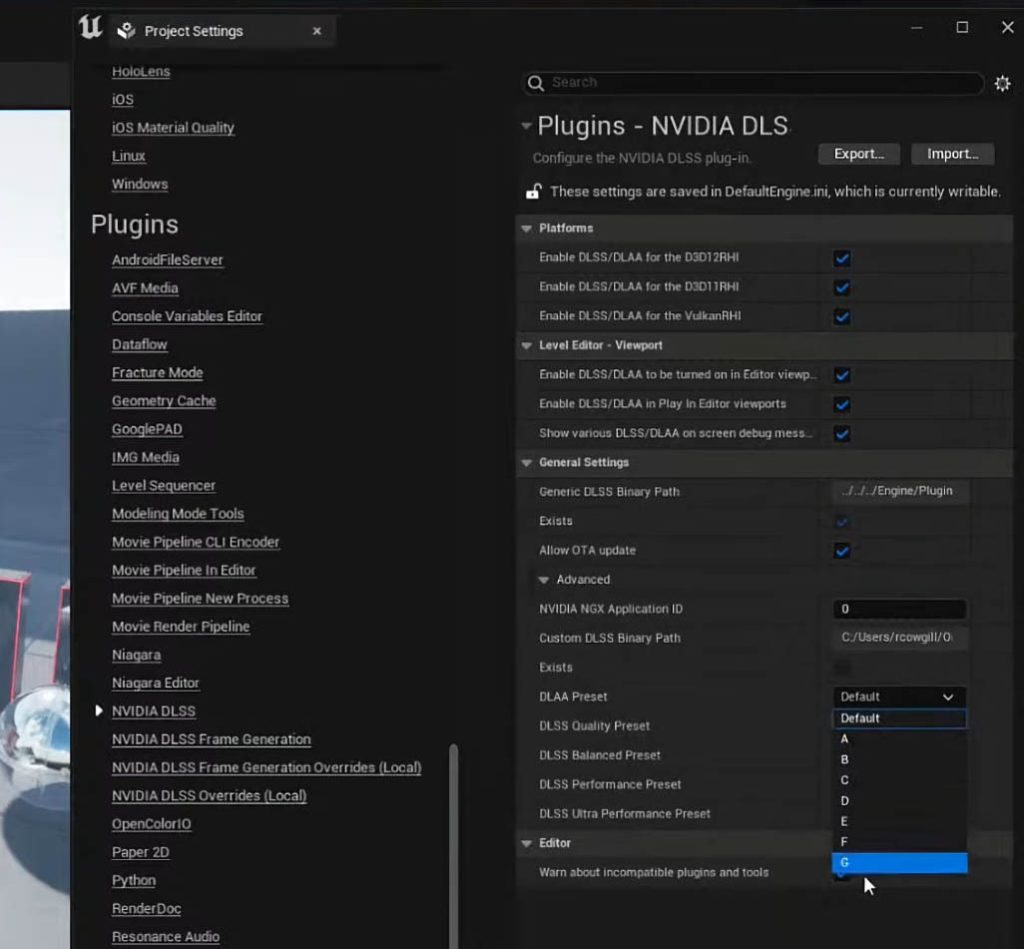Toggle Enable DLSS/DLAA for D3D11RHI checkbox

tap(842, 287)
